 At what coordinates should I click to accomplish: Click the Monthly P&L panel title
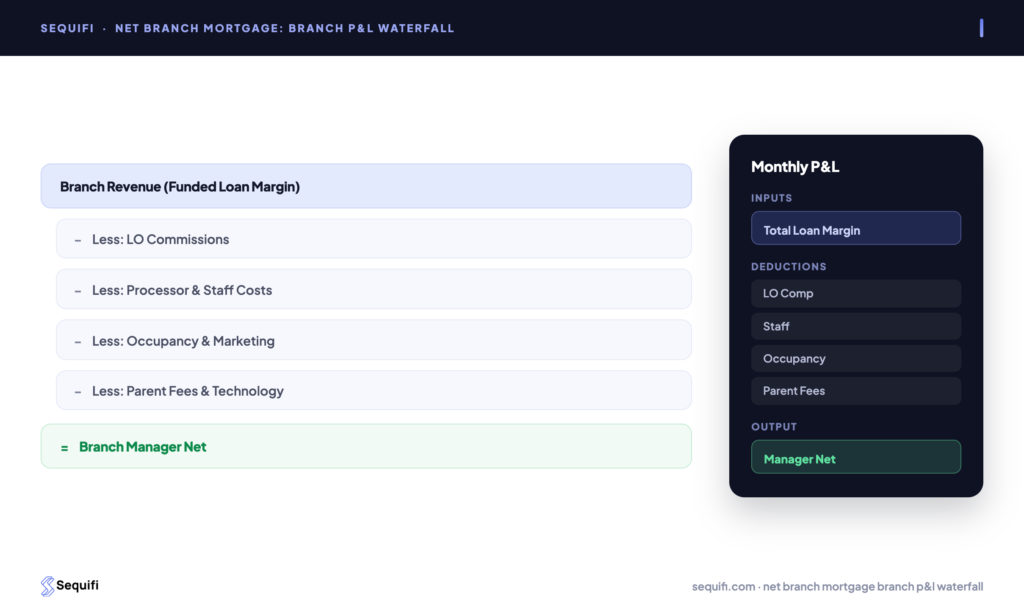click(795, 167)
